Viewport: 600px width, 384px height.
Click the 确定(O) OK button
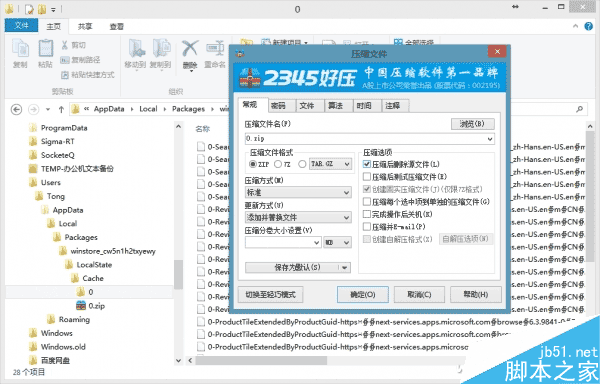(363, 295)
